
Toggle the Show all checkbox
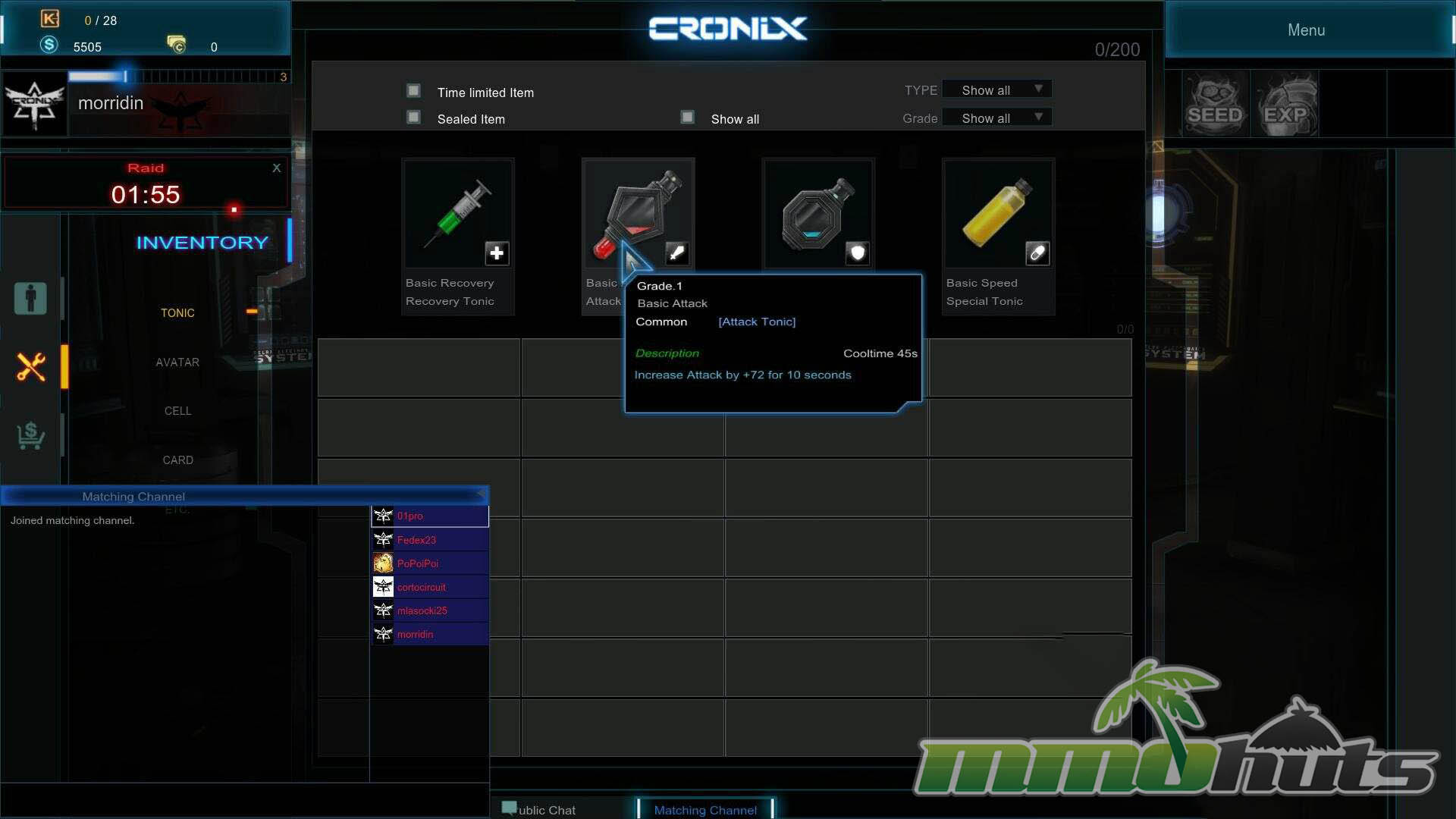[687, 118]
